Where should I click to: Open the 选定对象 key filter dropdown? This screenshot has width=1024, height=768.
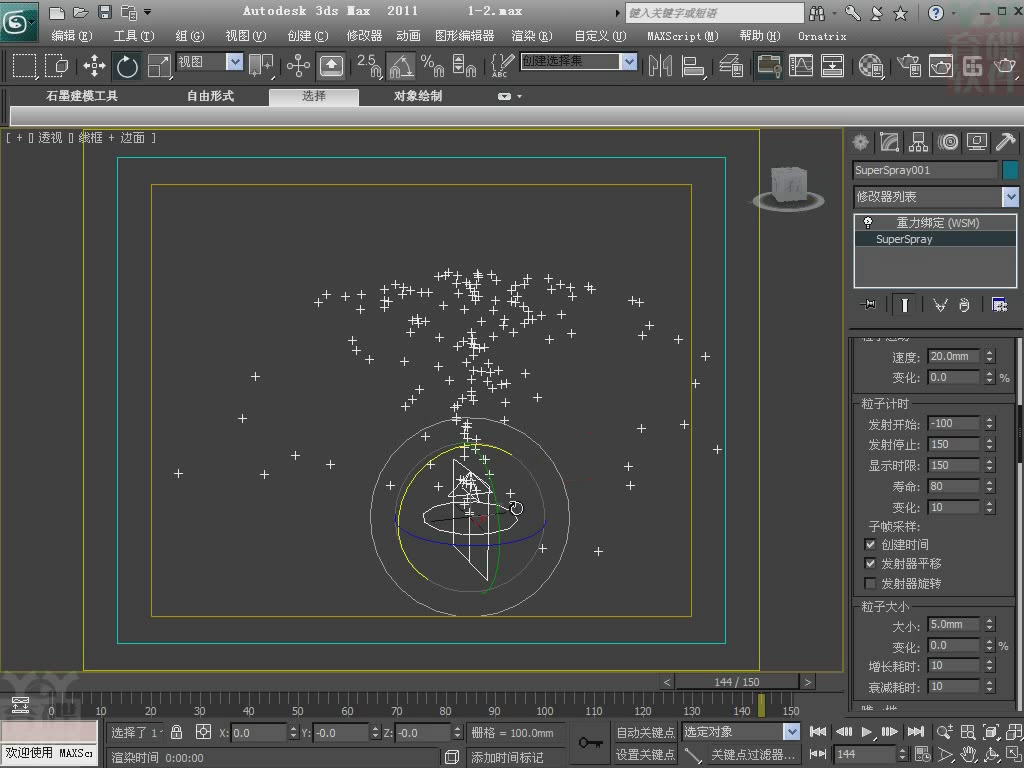792,731
